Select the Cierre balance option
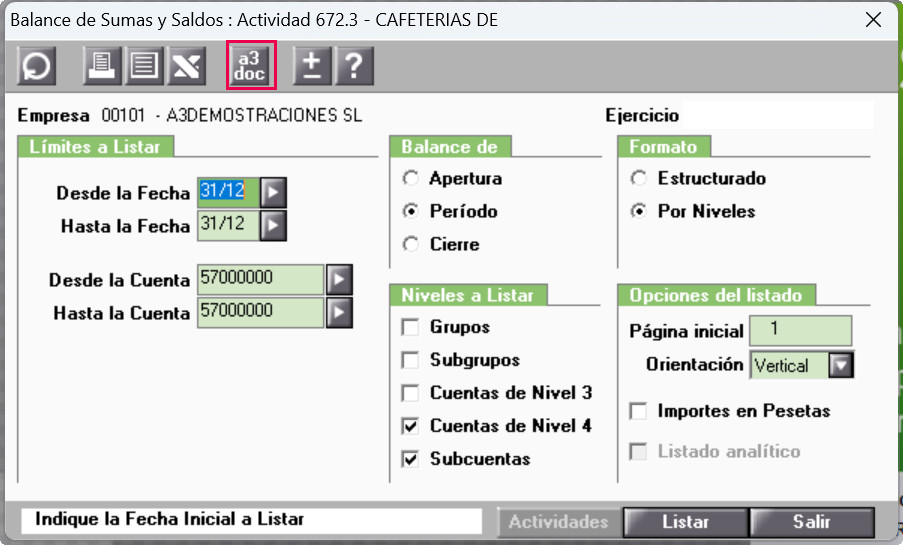Viewport: 903px width, 545px height. coord(411,244)
